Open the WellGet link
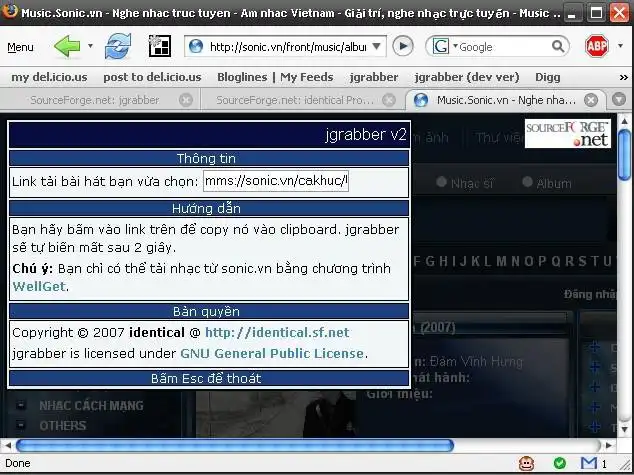634x475 pixels. point(39,286)
